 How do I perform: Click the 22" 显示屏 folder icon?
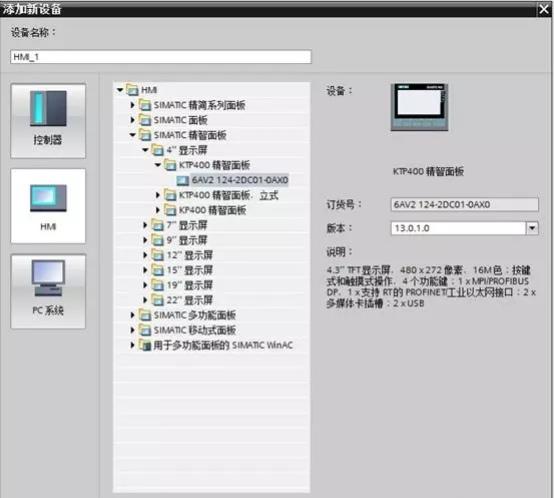pyautogui.click(x=158, y=300)
